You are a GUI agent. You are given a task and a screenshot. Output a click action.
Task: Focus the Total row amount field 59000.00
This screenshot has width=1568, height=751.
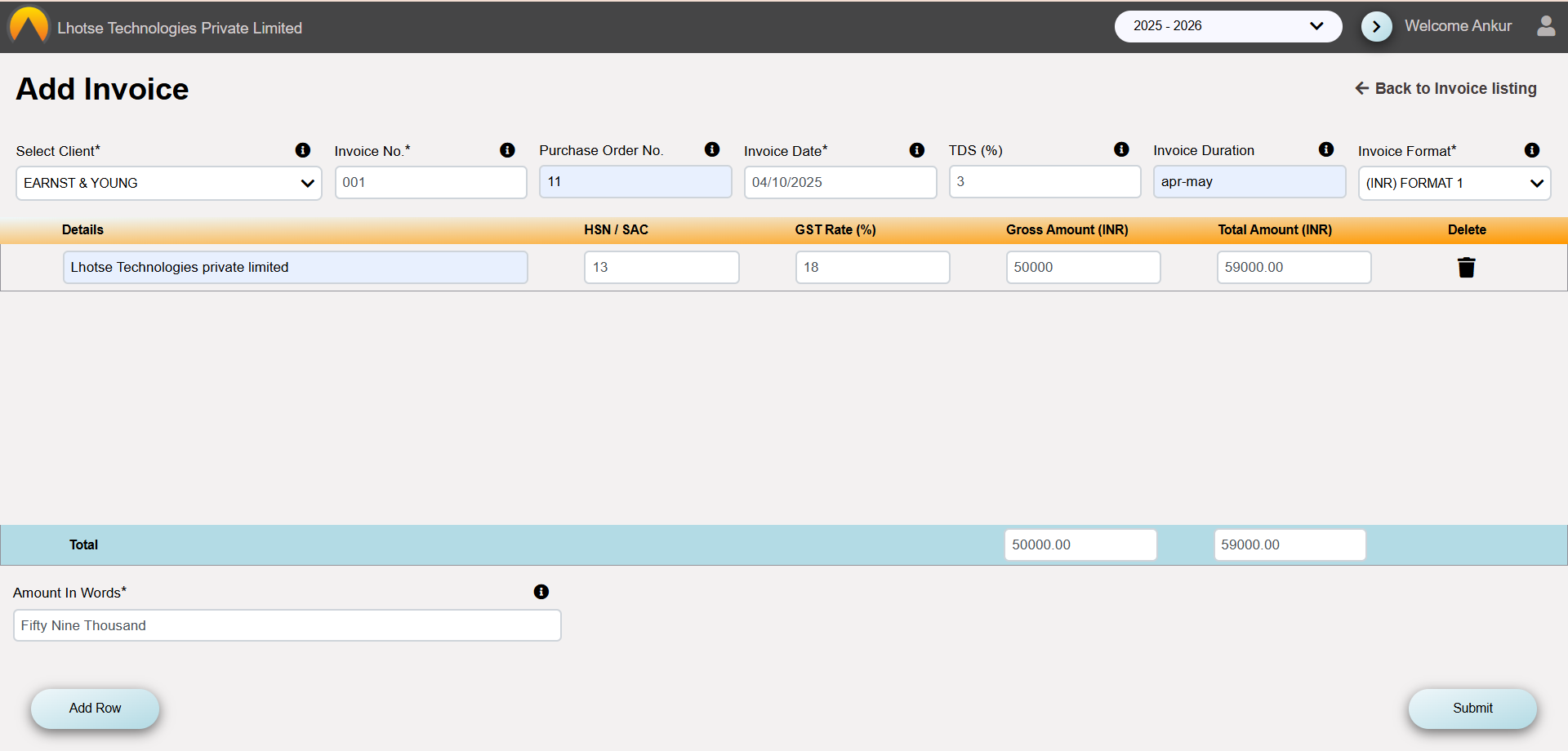[1290, 544]
